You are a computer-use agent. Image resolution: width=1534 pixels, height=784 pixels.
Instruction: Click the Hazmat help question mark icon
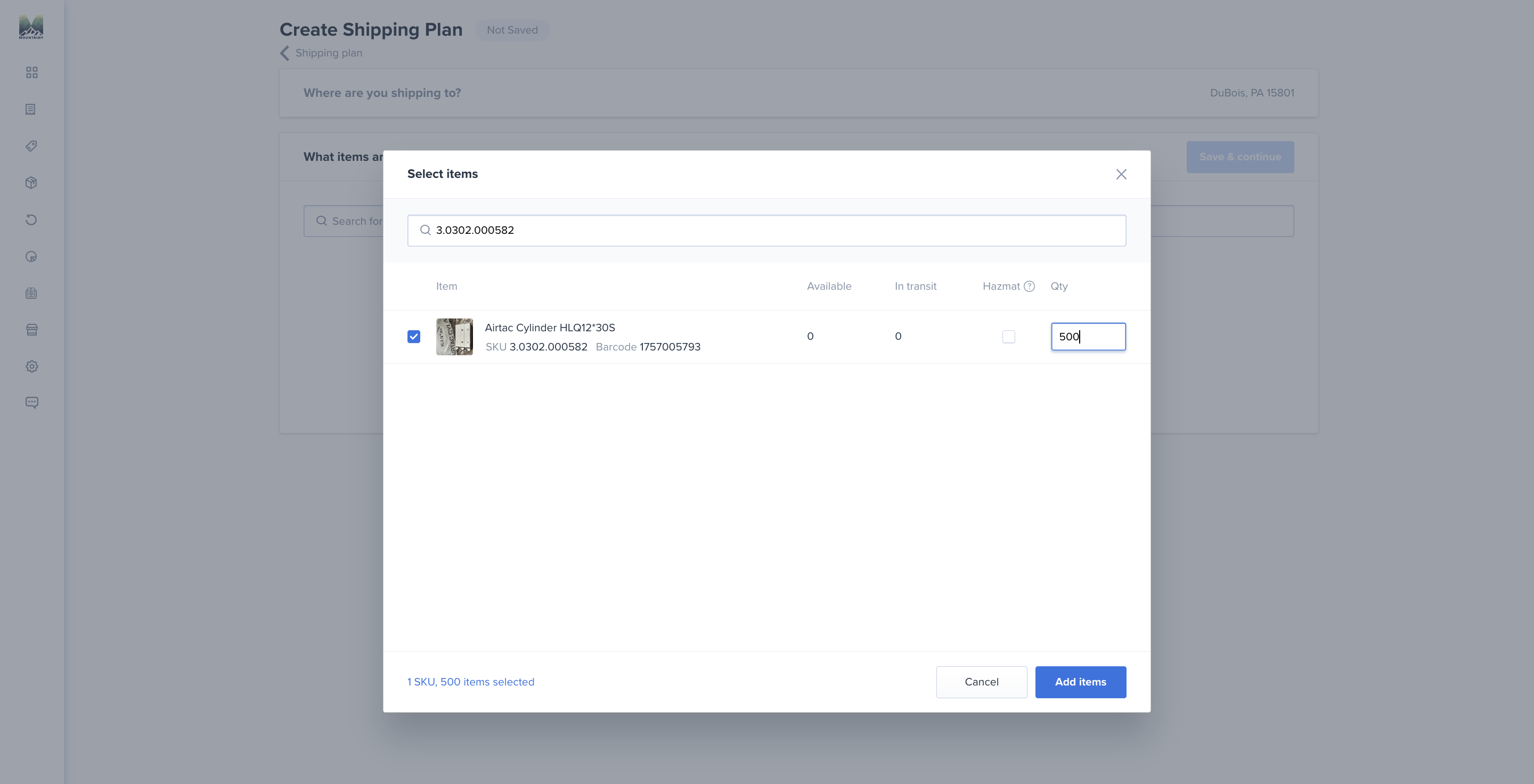(x=1029, y=287)
